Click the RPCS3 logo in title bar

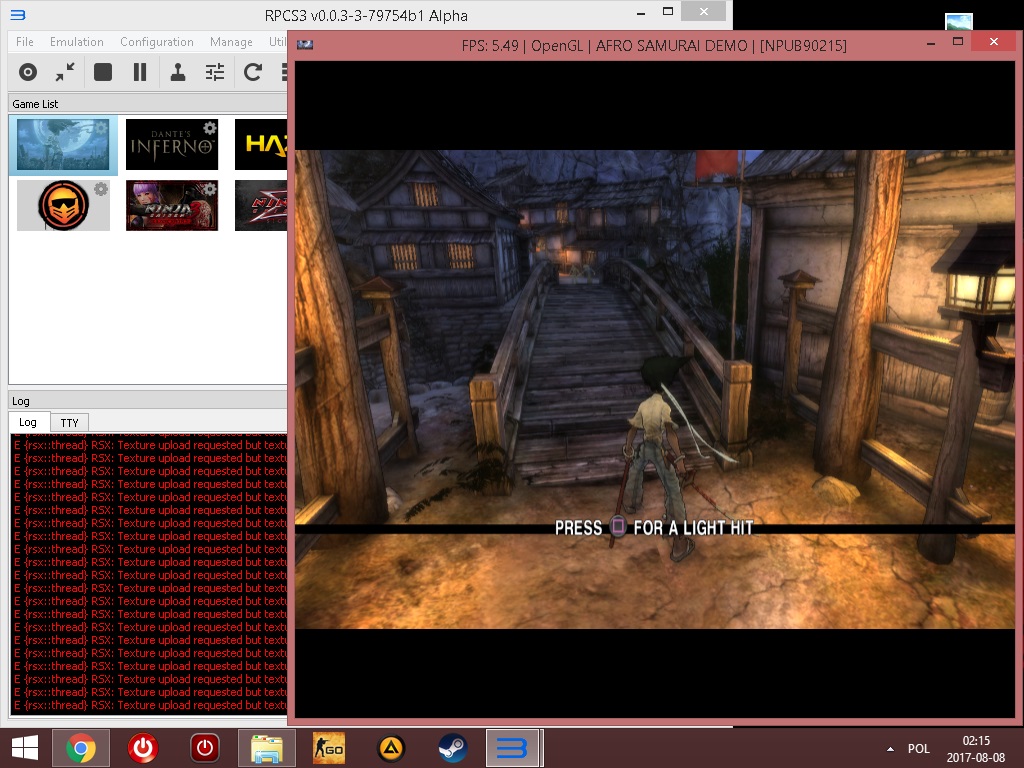pos(18,14)
